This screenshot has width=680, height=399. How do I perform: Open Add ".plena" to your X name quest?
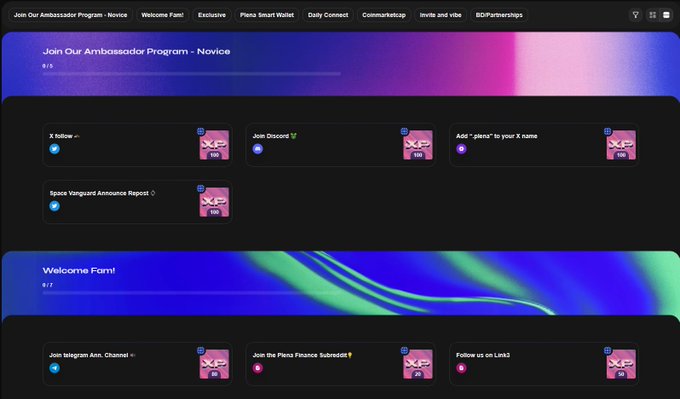[544, 145]
